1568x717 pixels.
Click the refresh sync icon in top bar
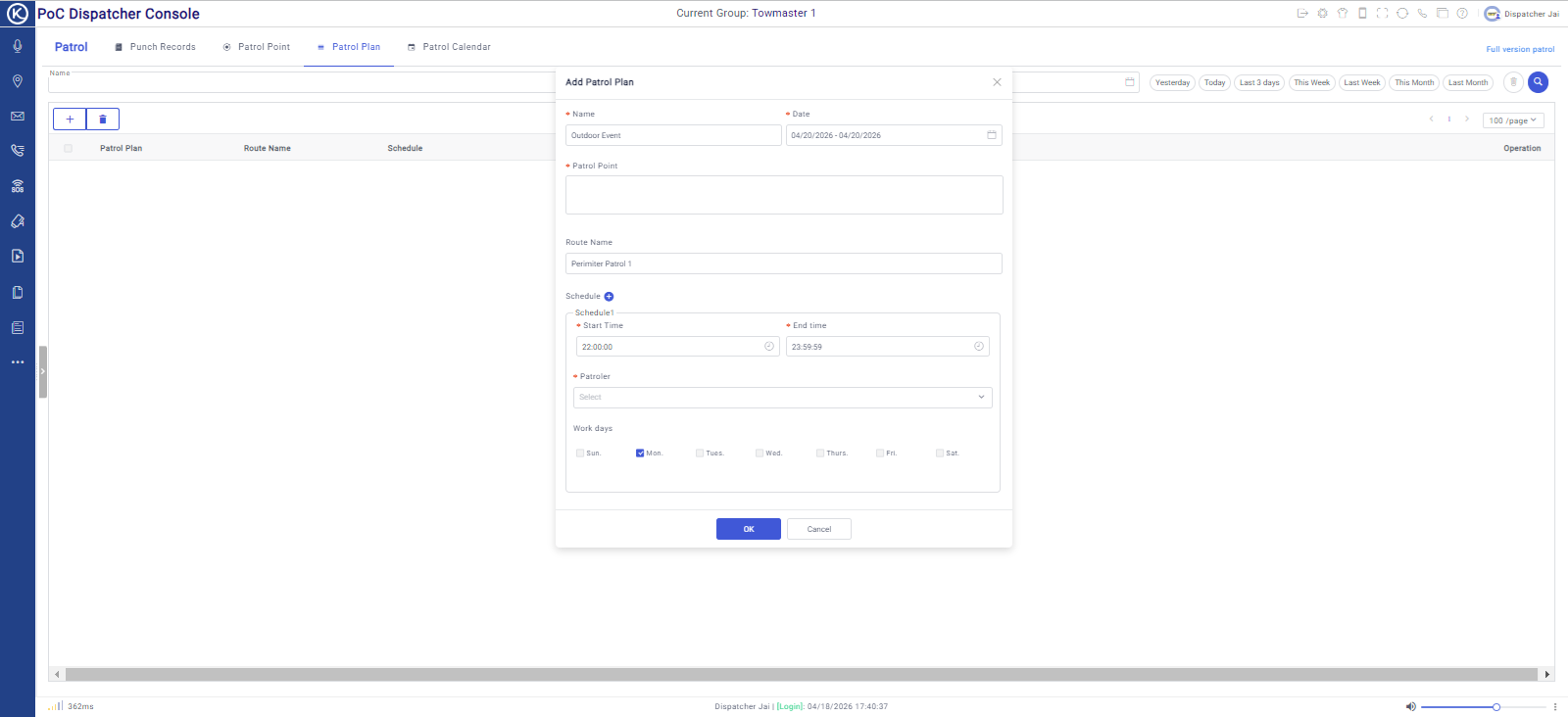(x=1402, y=14)
